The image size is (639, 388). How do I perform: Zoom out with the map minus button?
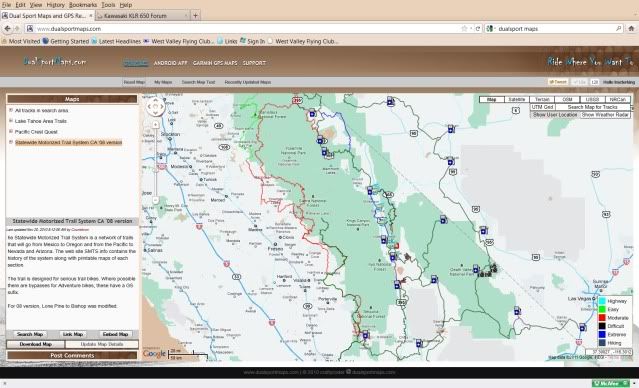pos(155,200)
